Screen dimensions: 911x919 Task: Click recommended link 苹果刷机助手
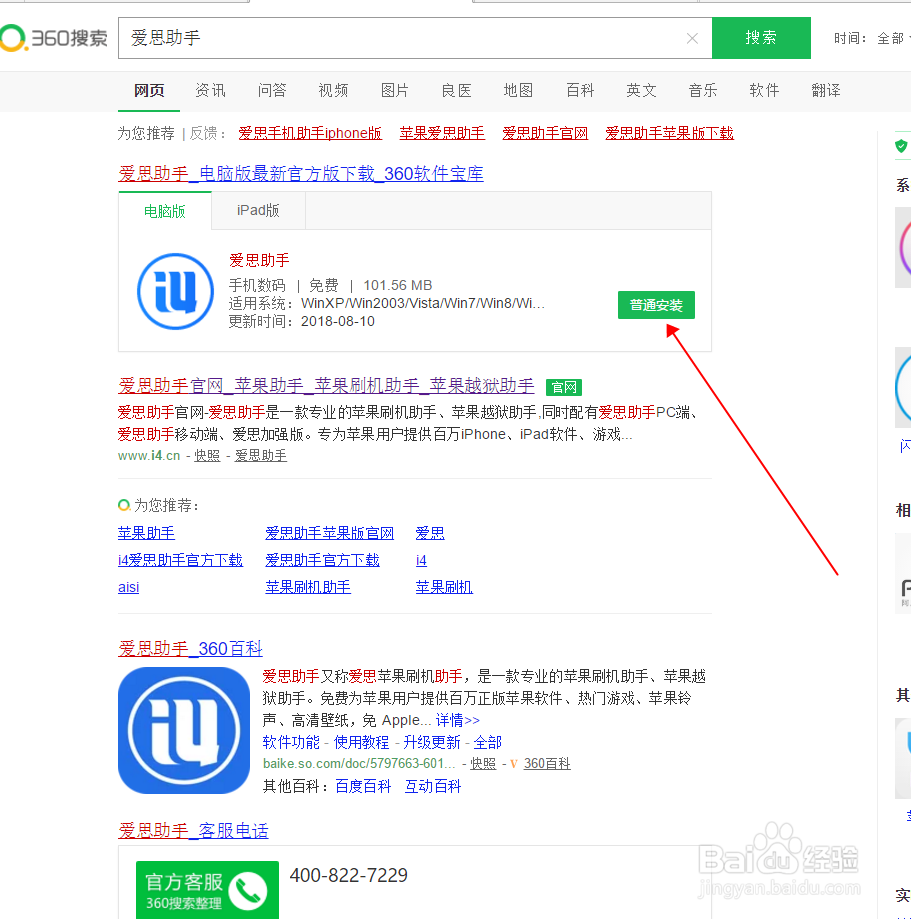(x=308, y=587)
